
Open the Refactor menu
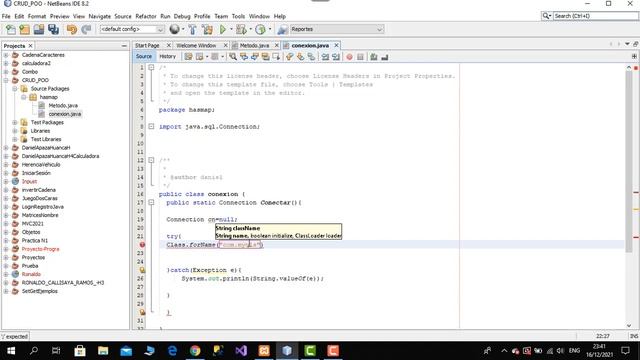tap(146, 16)
